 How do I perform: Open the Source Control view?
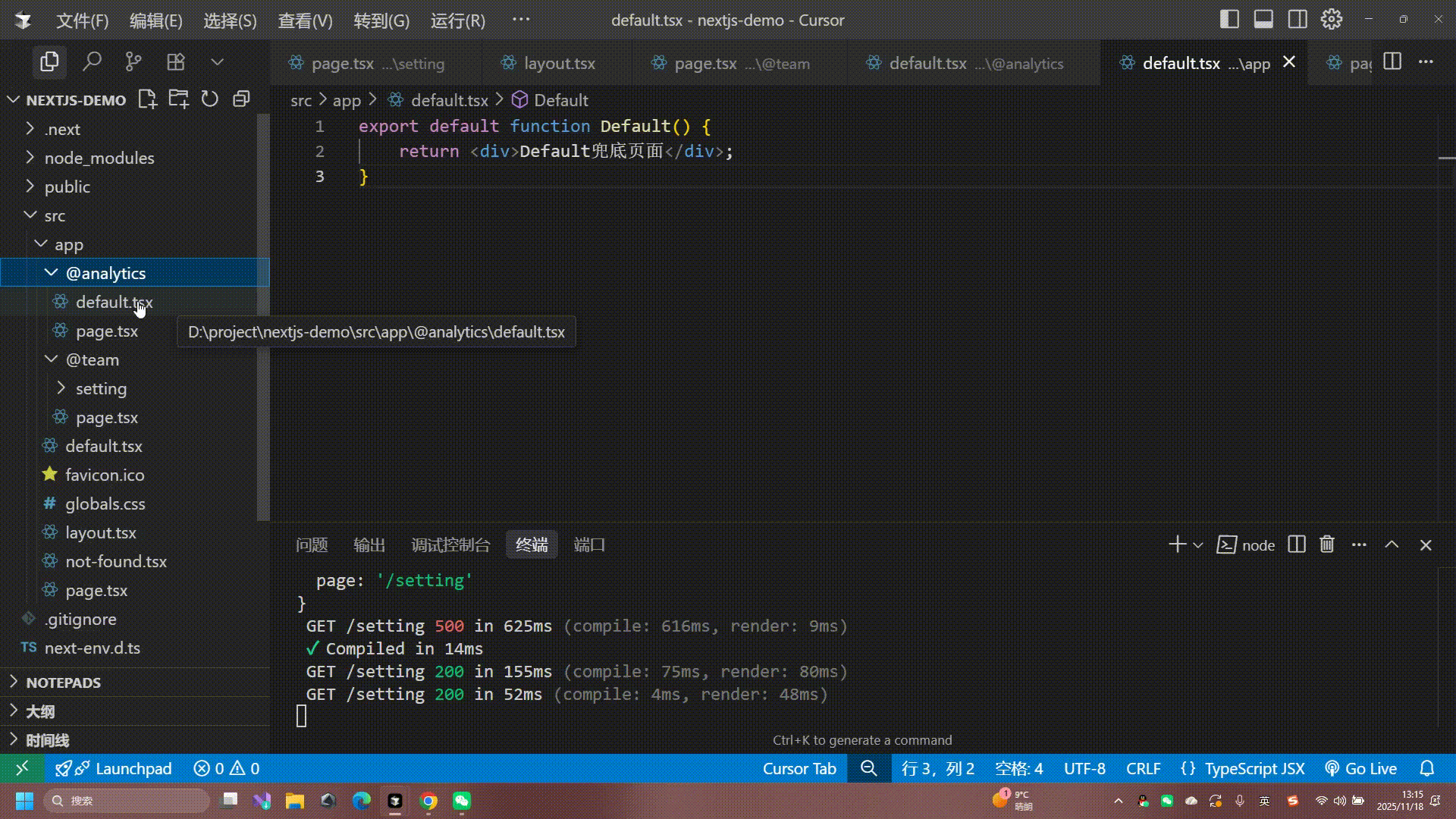pyautogui.click(x=133, y=61)
